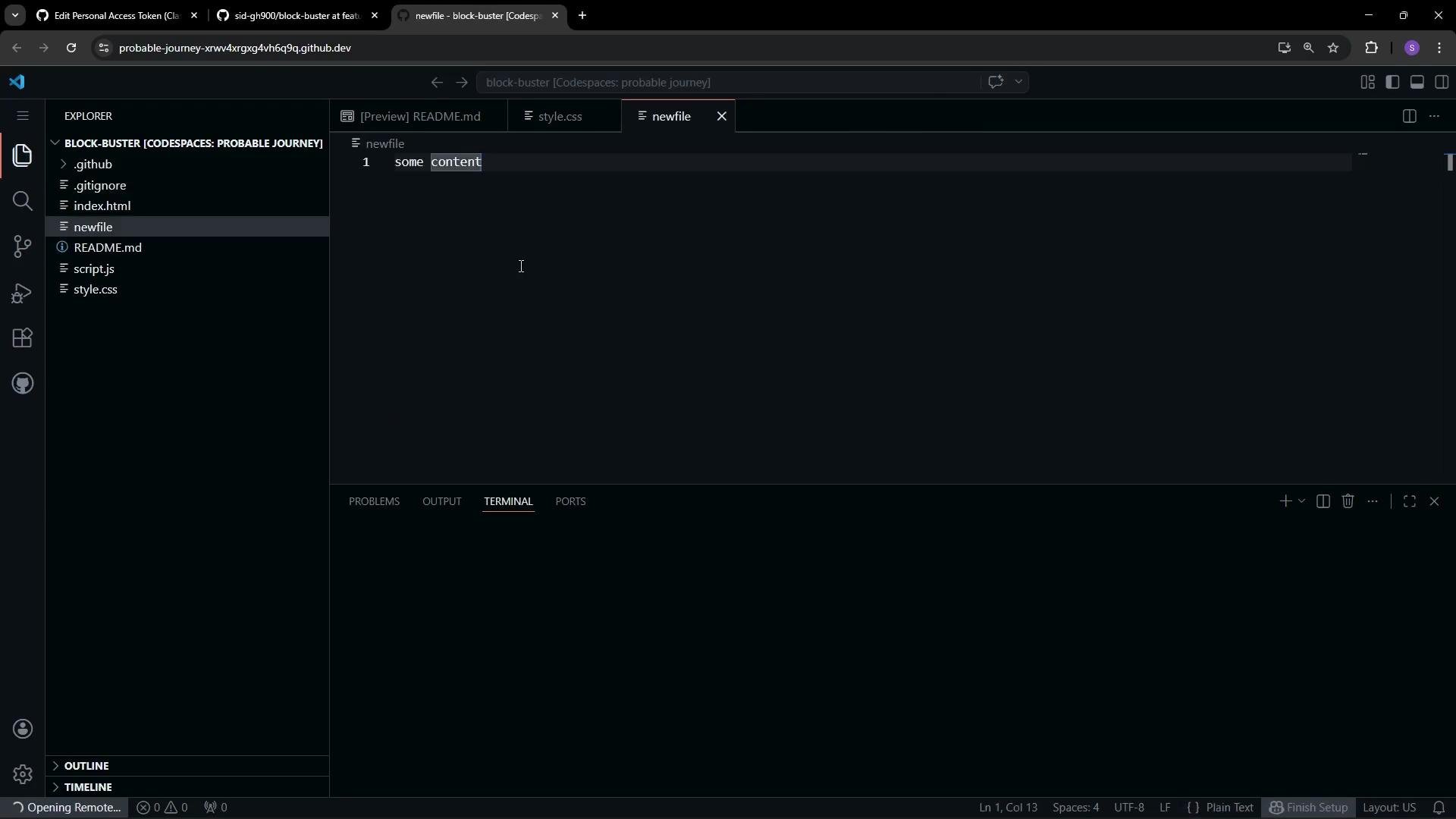Split the terminal panel
Viewport: 1456px width, 819px height.
1323,501
